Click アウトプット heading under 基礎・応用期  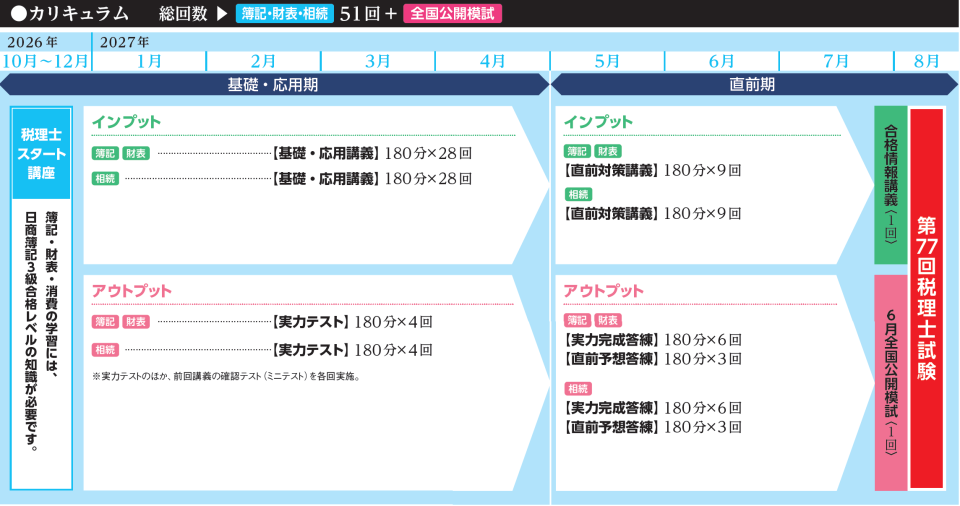(x=131, y=290)
